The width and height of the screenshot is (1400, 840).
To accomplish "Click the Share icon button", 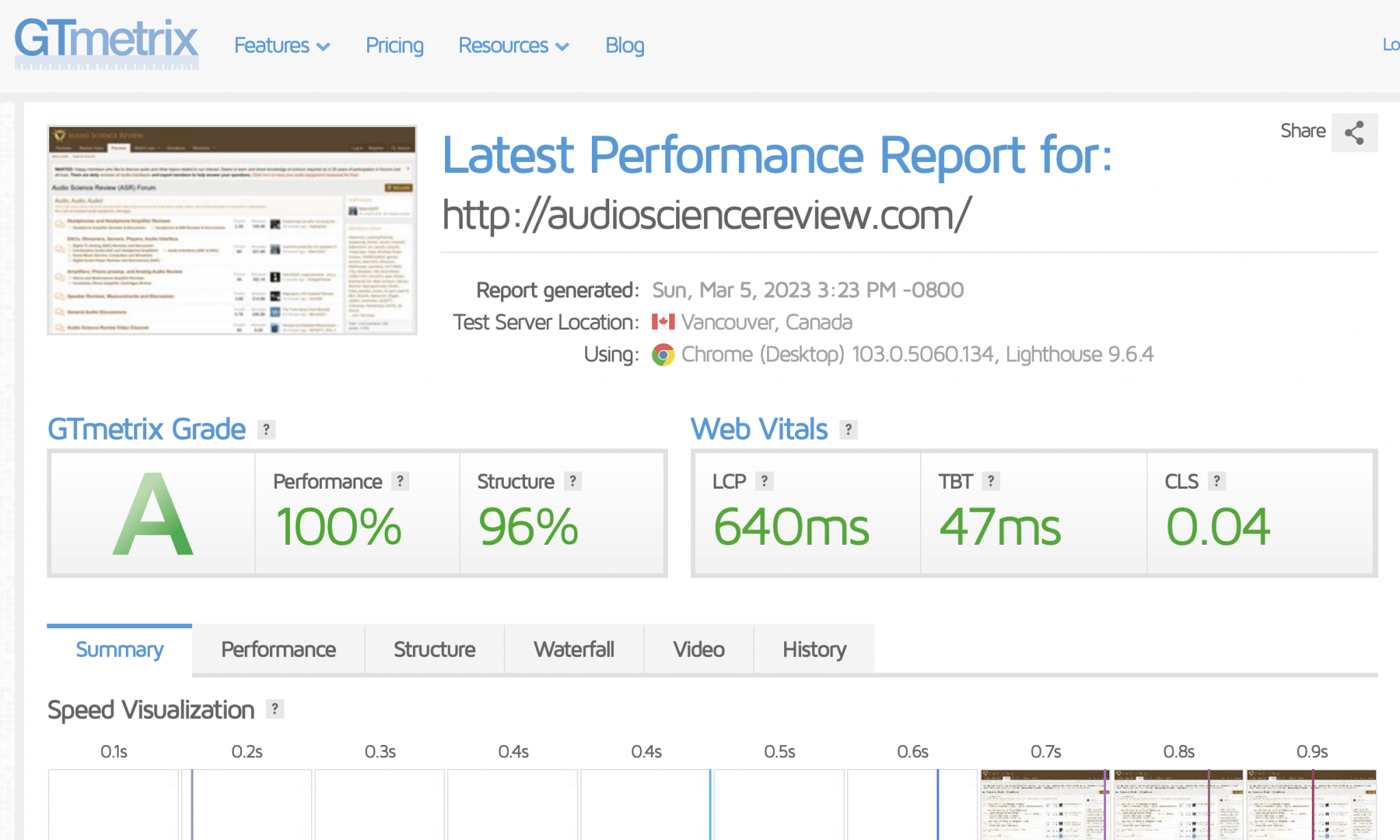I will (x=1354, y=132).
